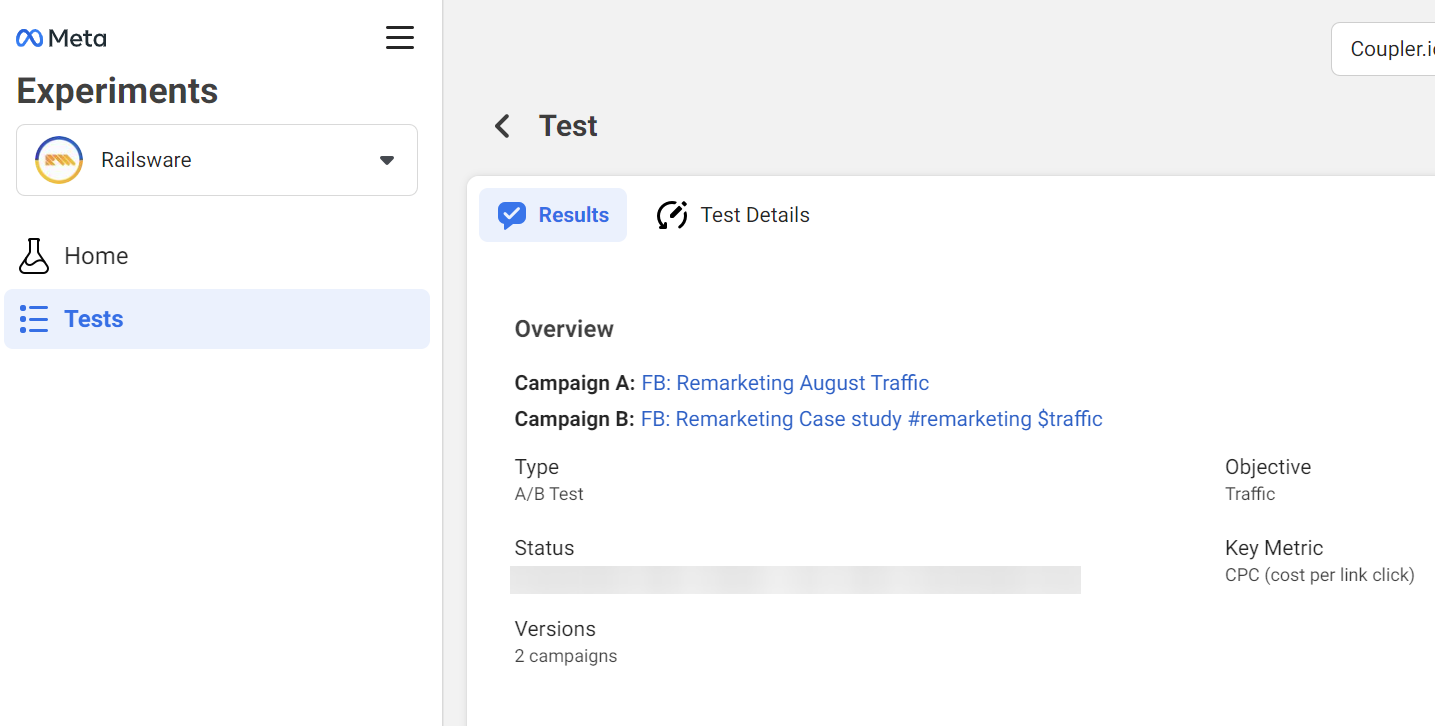1435x726 pixels.
Task: Switch to the Test Details tab
Action: pos(733,215)
